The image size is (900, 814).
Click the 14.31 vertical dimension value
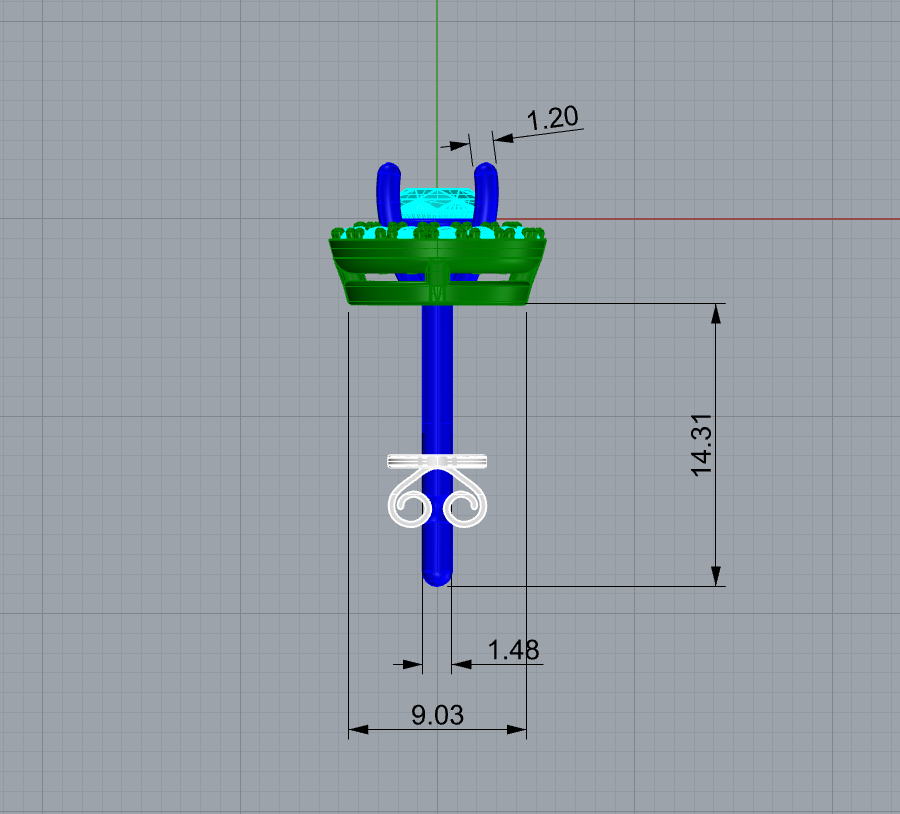point(701,445)
